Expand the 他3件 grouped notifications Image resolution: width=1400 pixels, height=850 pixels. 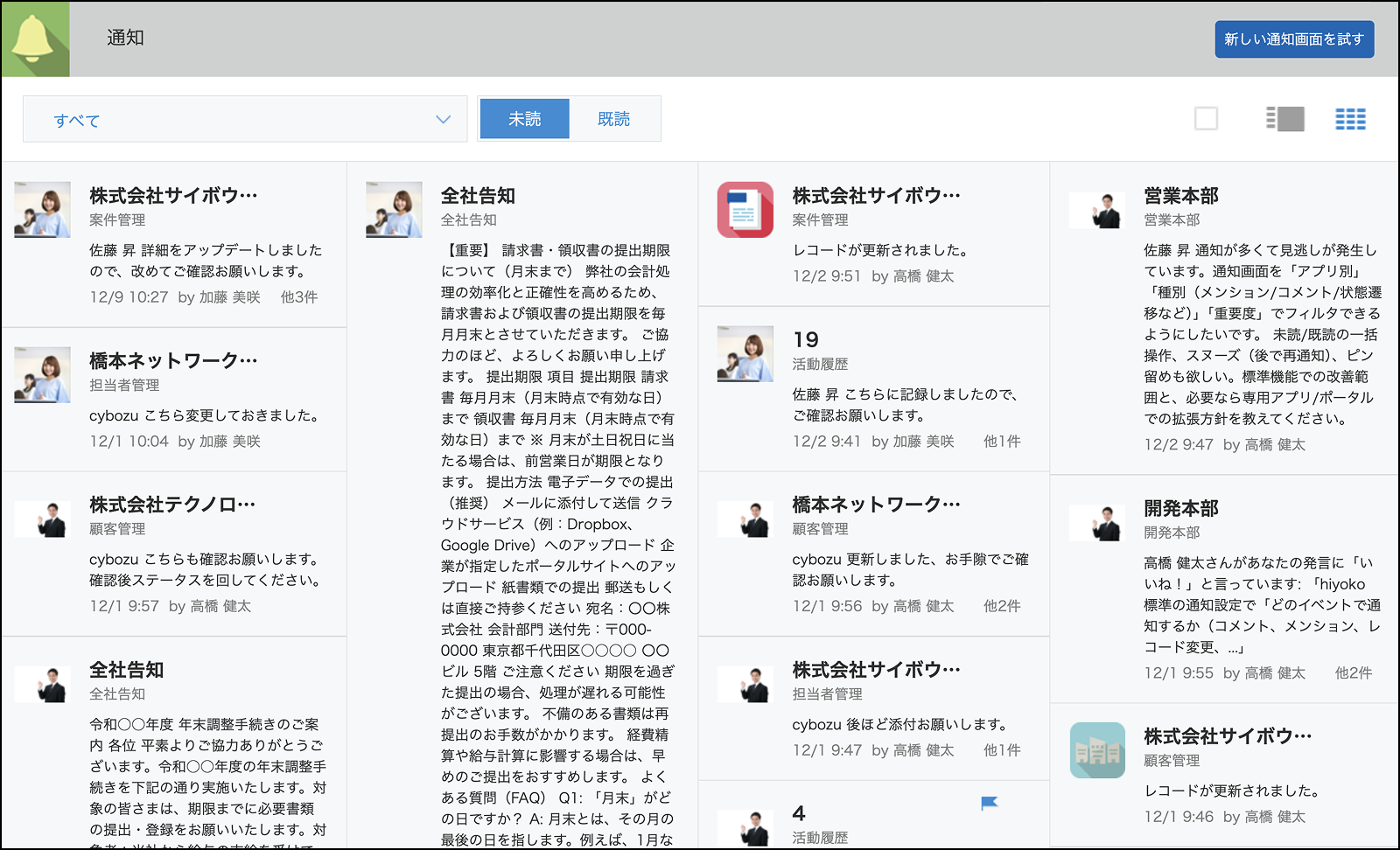coord(301,296)
